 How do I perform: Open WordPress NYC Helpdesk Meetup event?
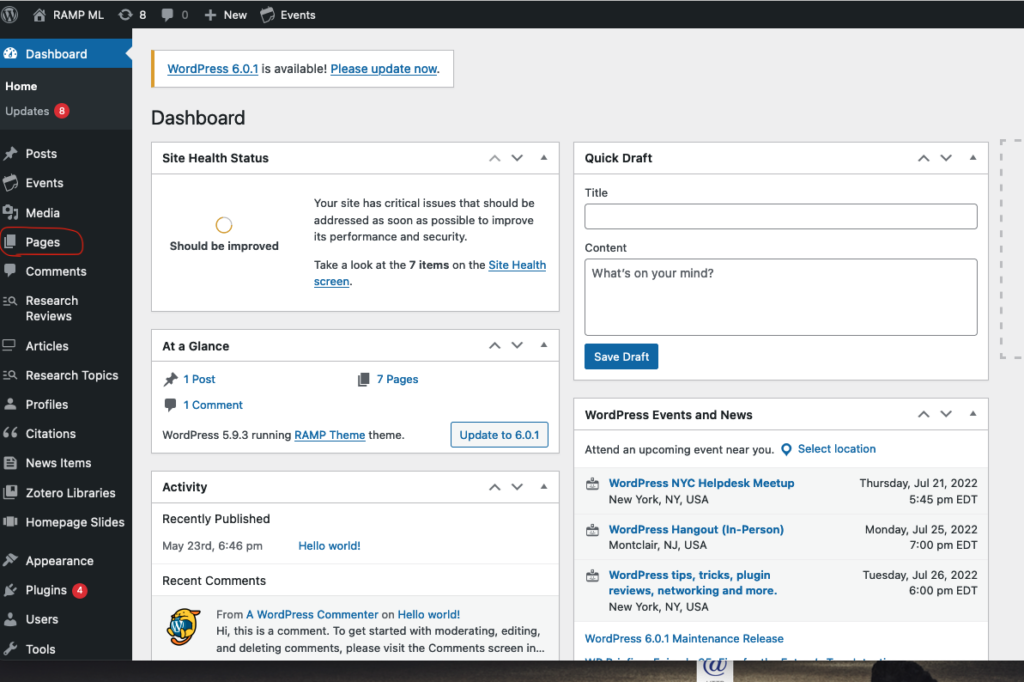pos(701,483)
